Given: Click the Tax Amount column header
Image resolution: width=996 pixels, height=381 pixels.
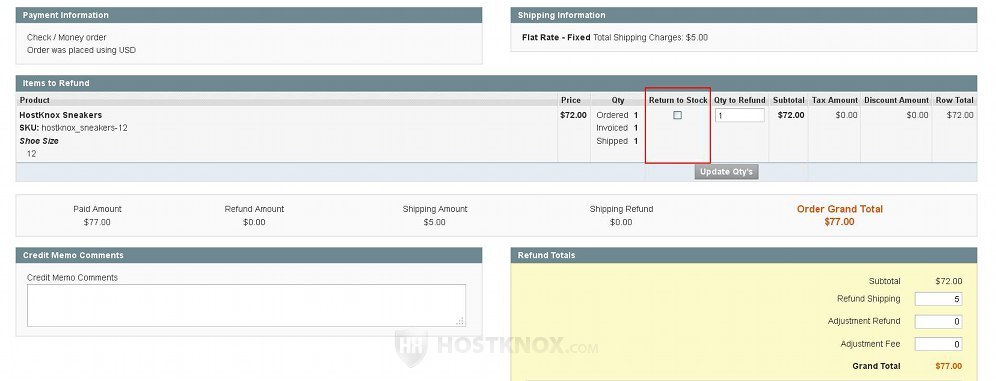Looking at the screenshot, I should point(835,100).
